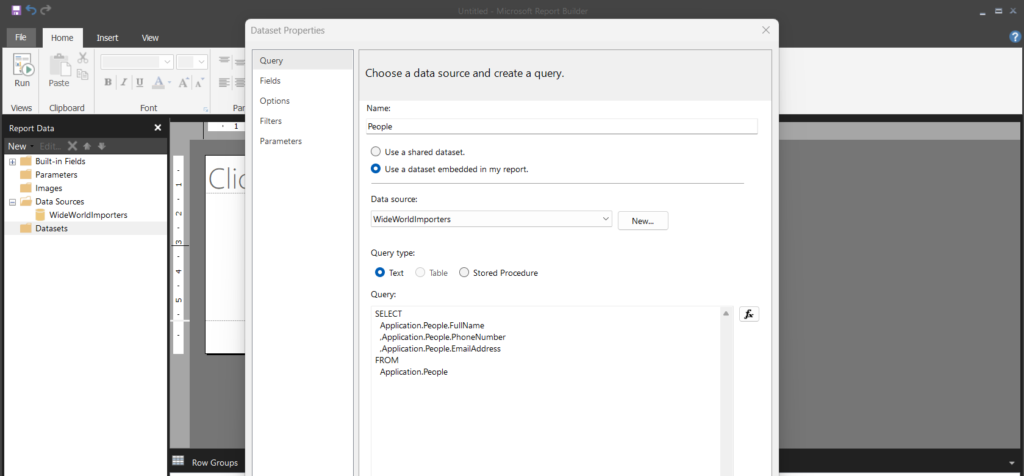This screenshot has height=476, width=1024.
Task: Open the font name dropdown
Action: (x=168, y=62)
